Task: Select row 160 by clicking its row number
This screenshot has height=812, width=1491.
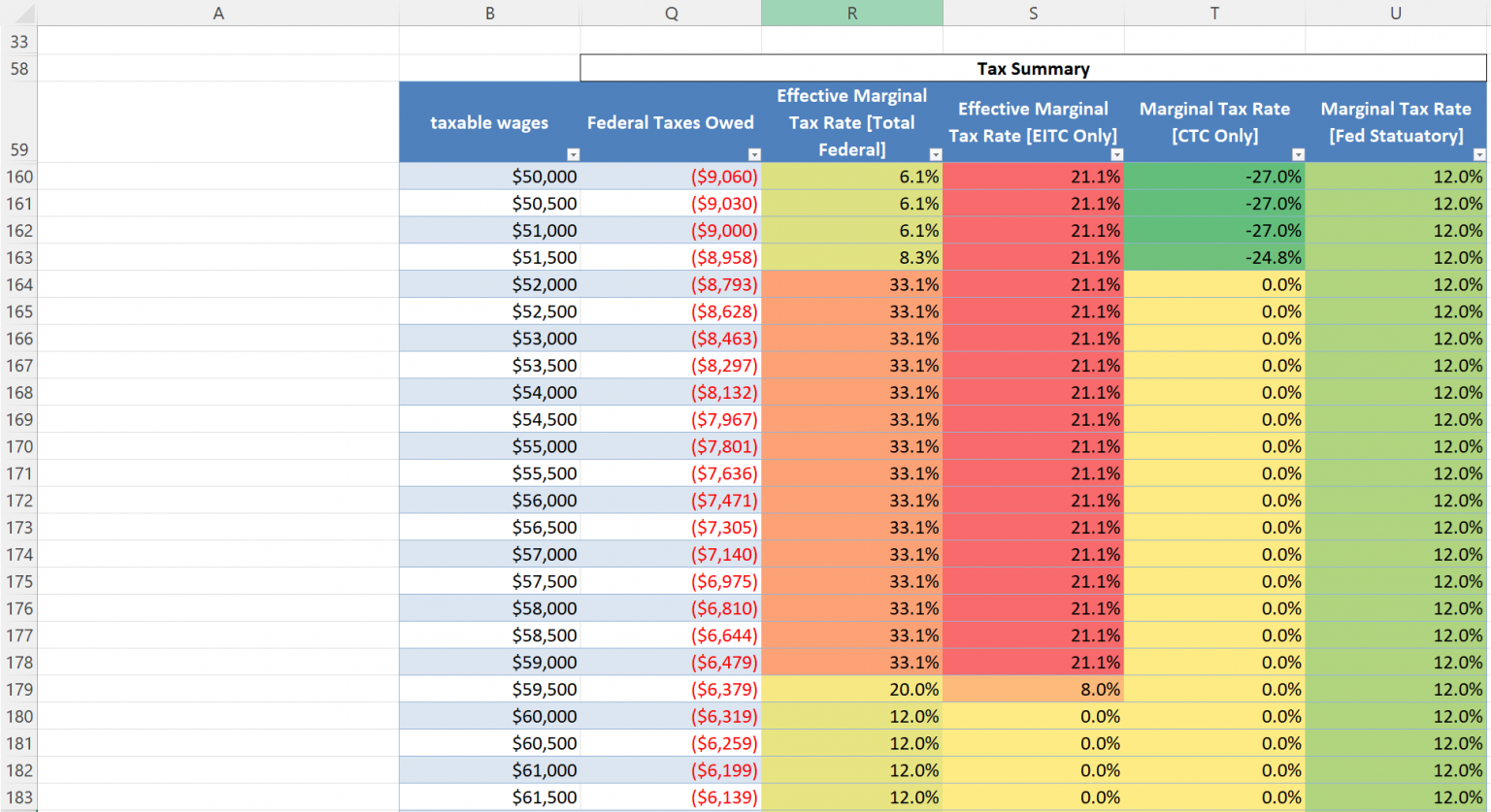Action: tap(18, 176)
